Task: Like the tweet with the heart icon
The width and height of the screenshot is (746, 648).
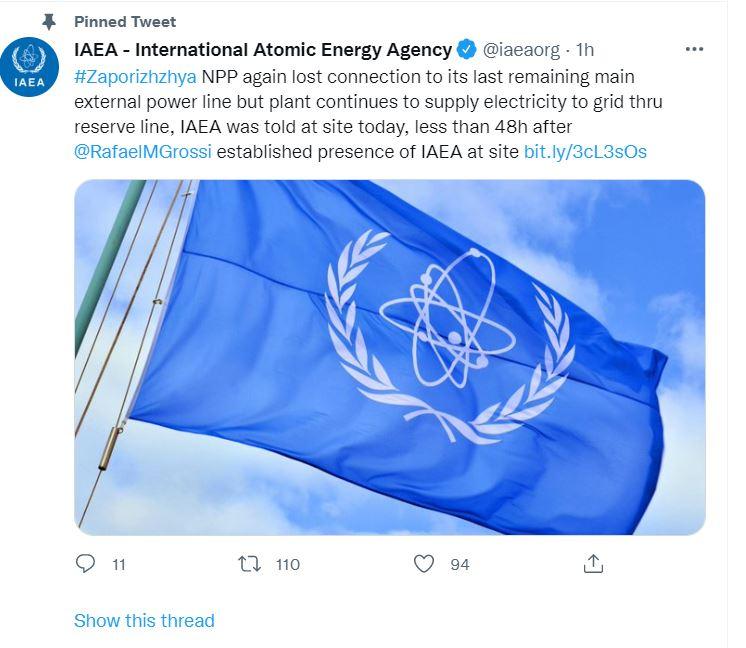Action: [x=424, y=564]
